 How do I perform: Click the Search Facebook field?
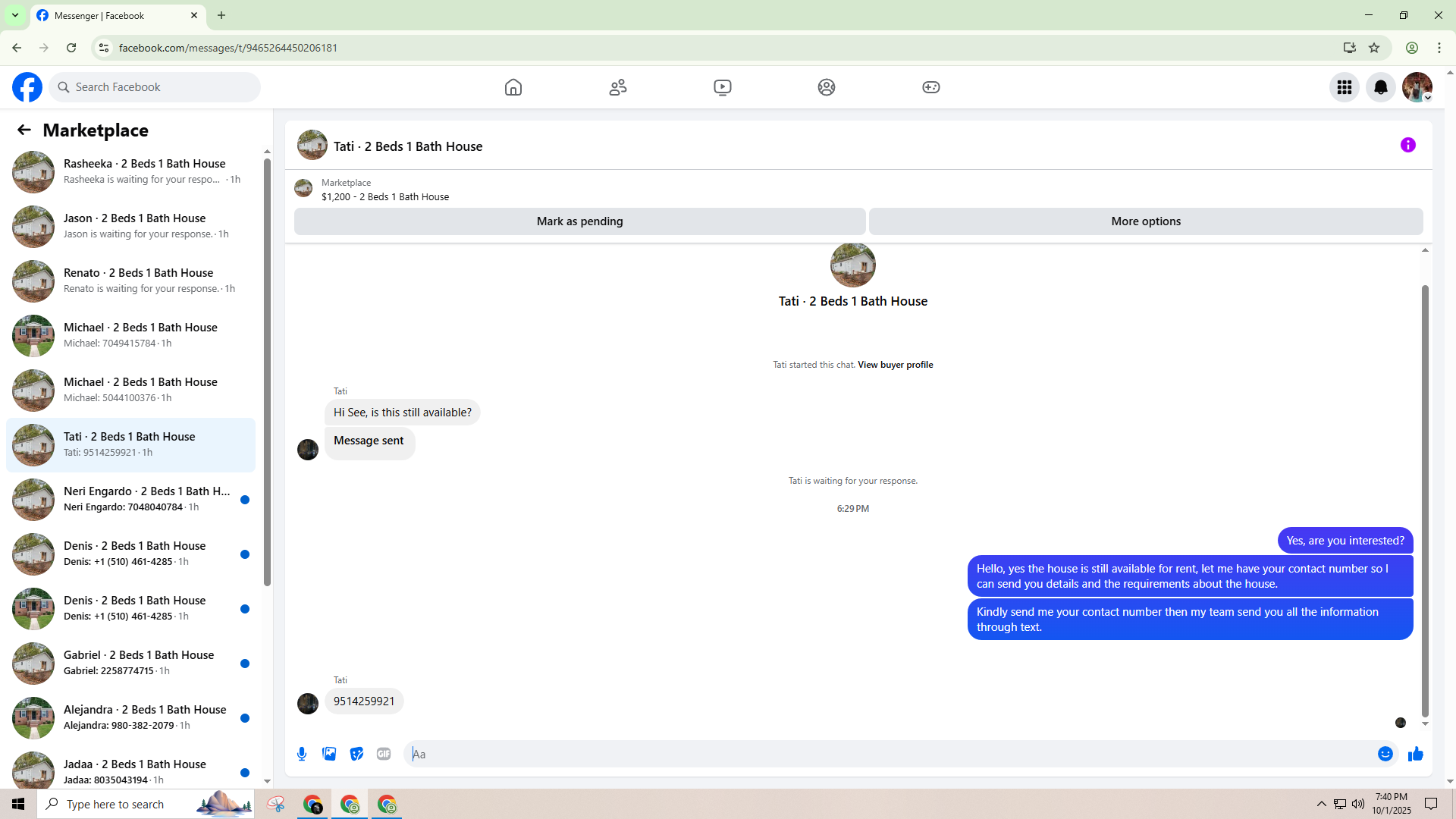click(x=155, y=87)
